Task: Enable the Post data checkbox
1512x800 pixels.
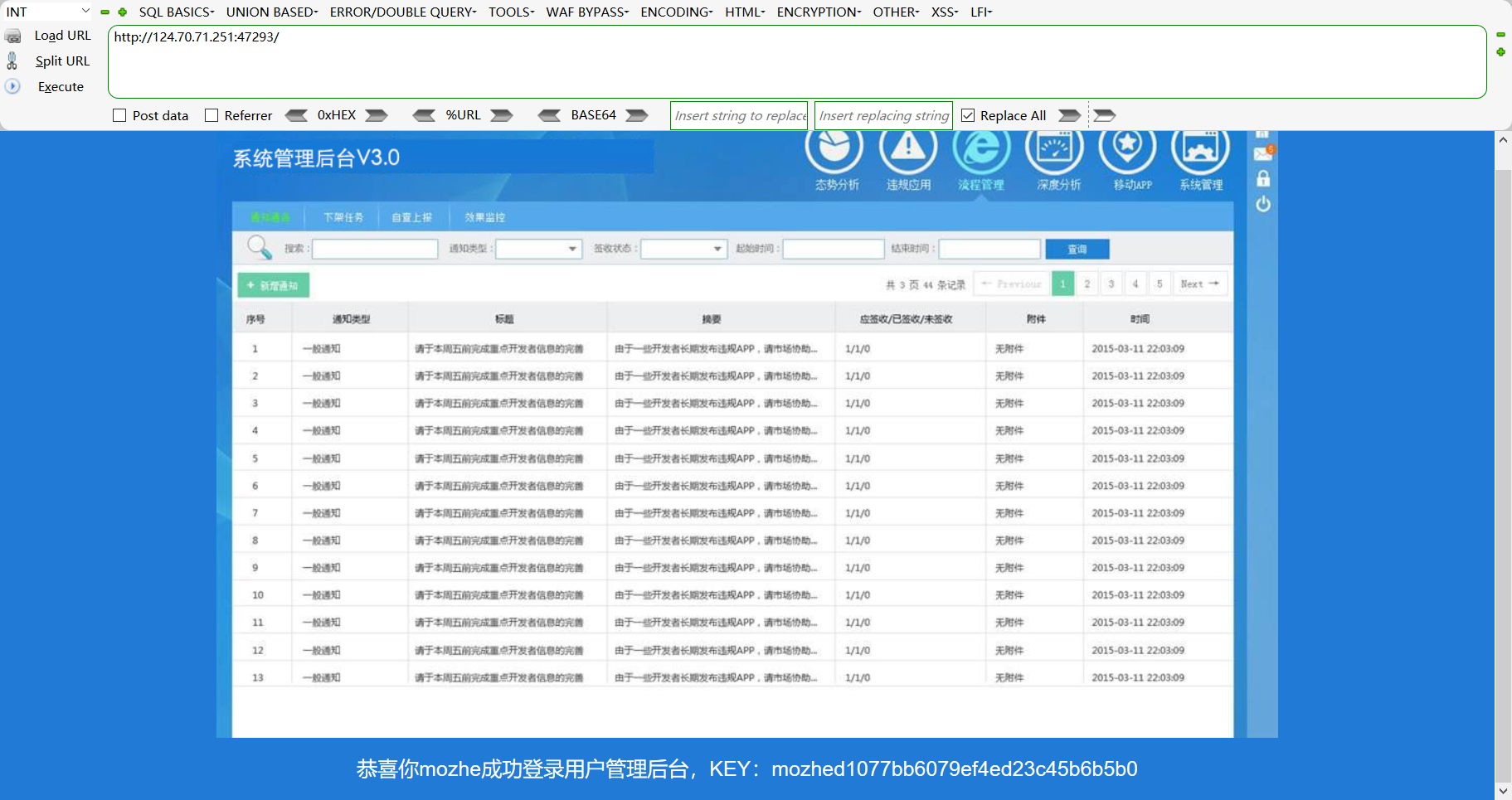Action: 119,115
